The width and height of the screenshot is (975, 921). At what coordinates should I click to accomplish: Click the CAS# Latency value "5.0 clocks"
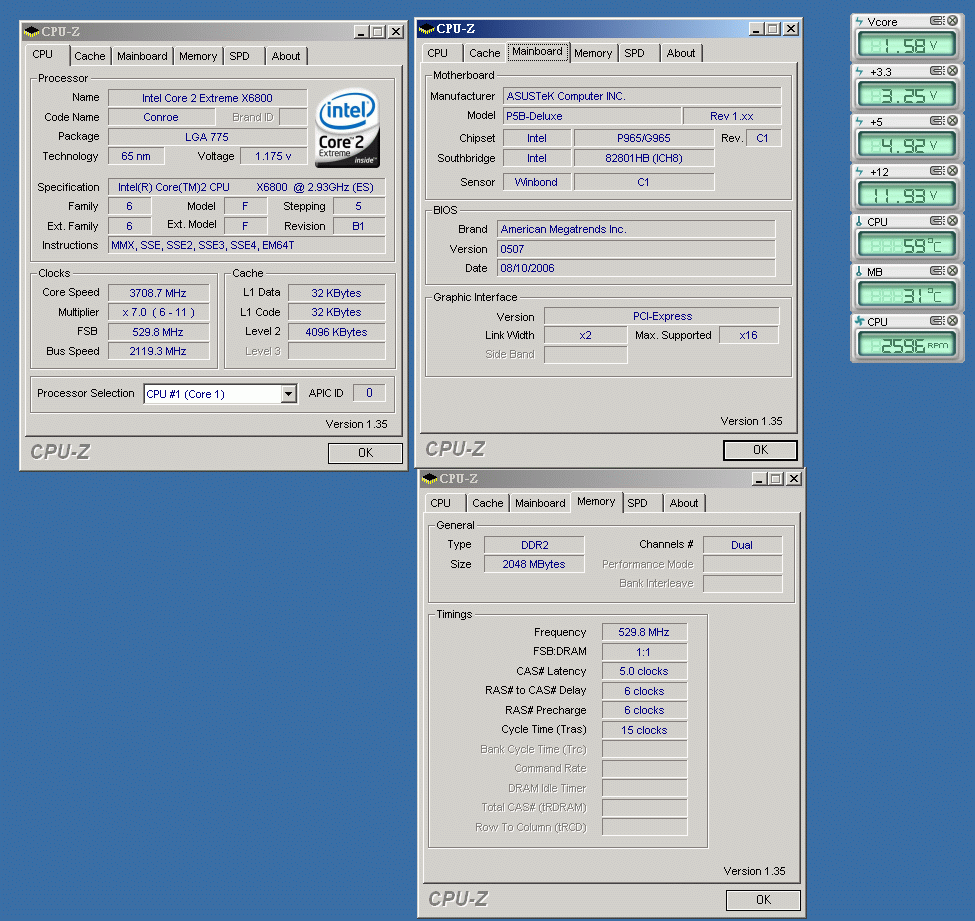(644, 671)
